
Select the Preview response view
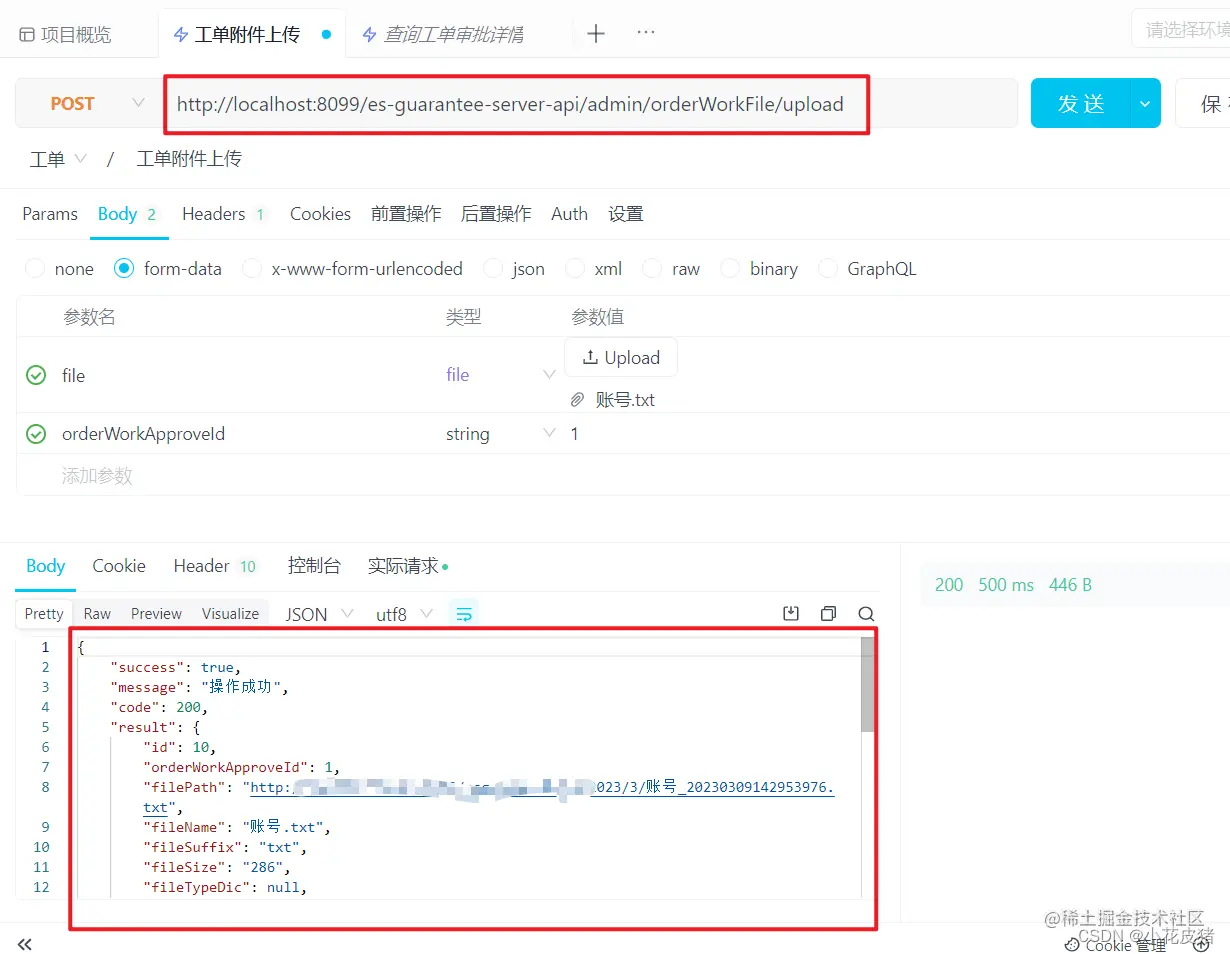pos(156,614)
